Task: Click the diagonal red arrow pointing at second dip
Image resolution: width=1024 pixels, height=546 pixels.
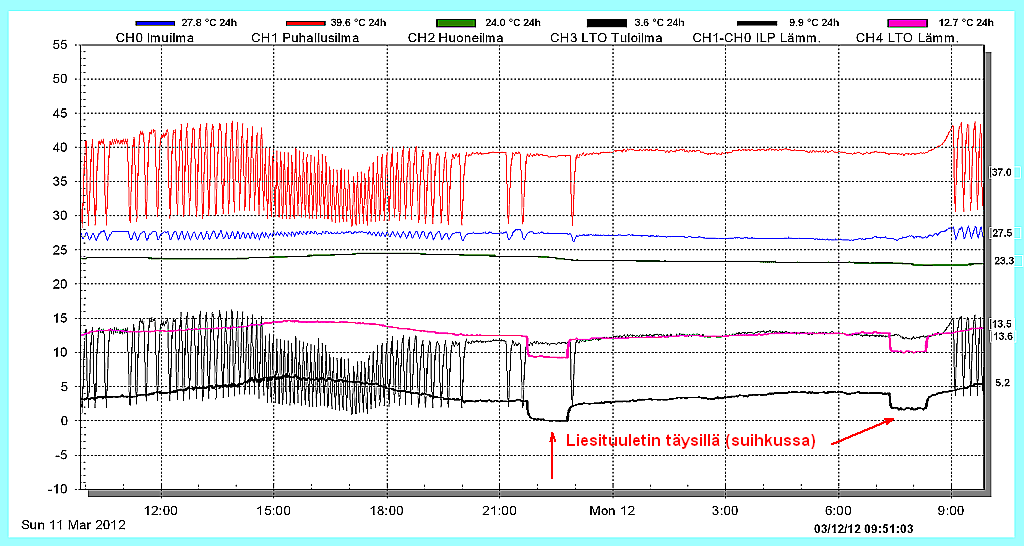Action: pos(866,431)
